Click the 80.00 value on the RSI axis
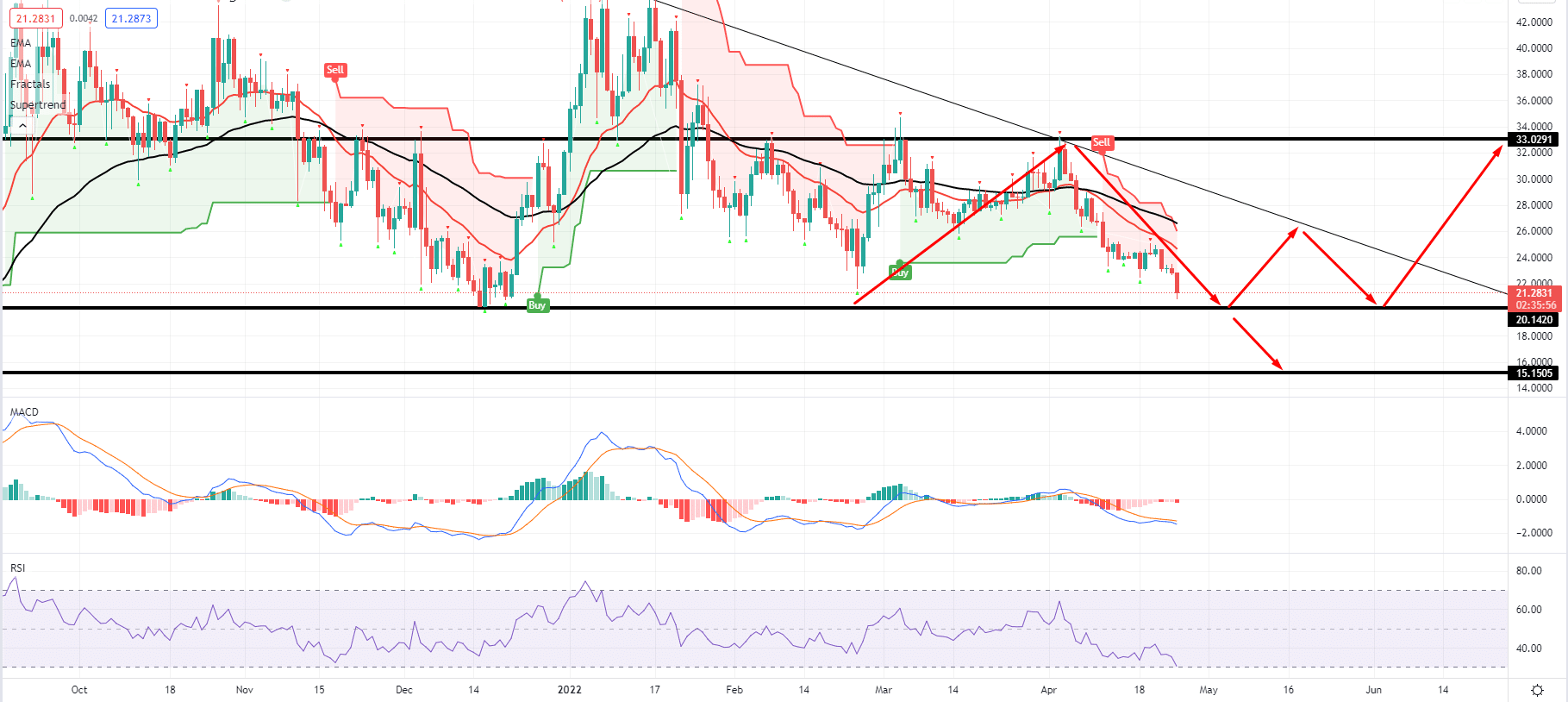 pos(1529,571)
